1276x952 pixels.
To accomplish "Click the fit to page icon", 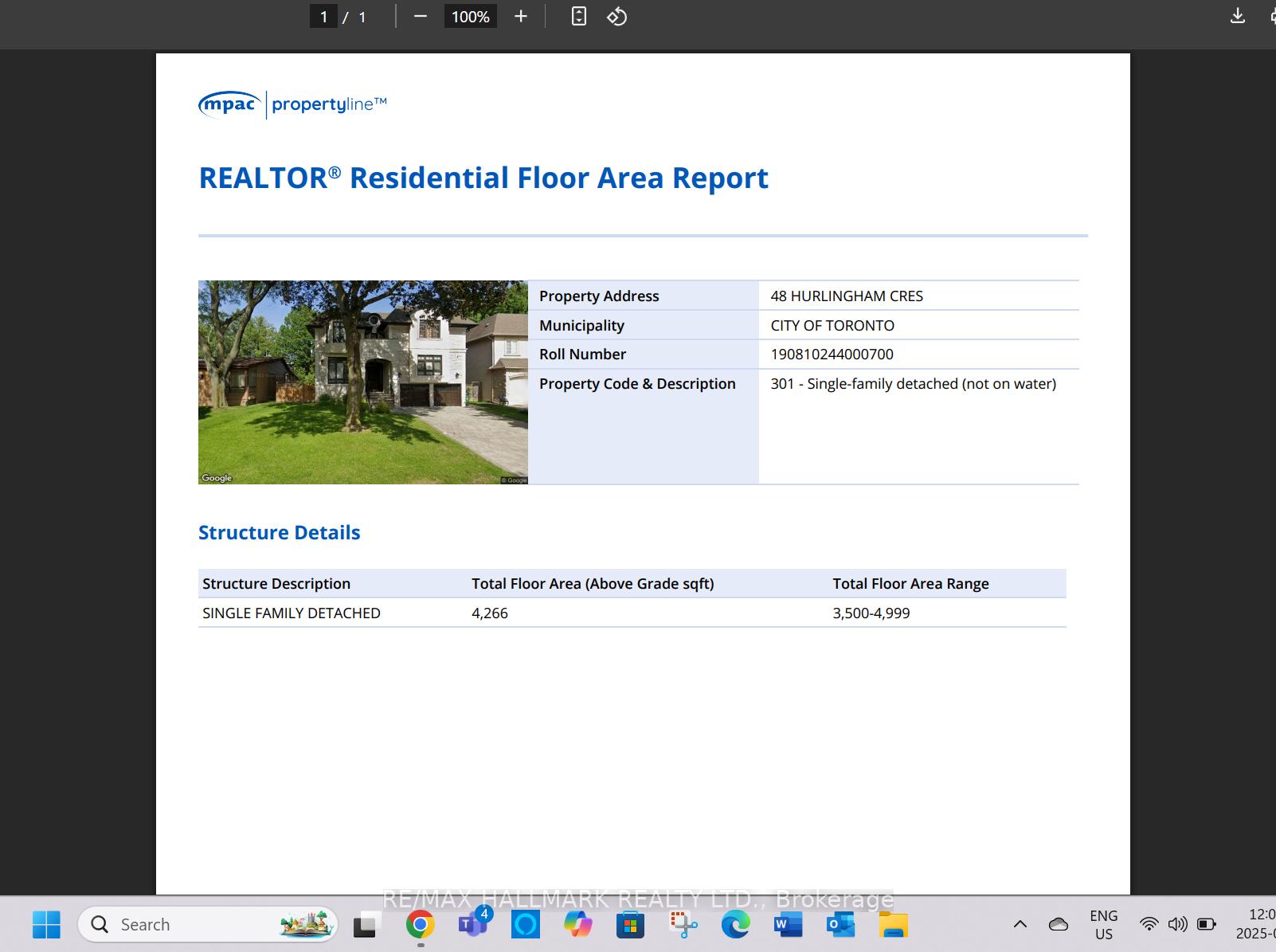I will [x=579, y=16].
